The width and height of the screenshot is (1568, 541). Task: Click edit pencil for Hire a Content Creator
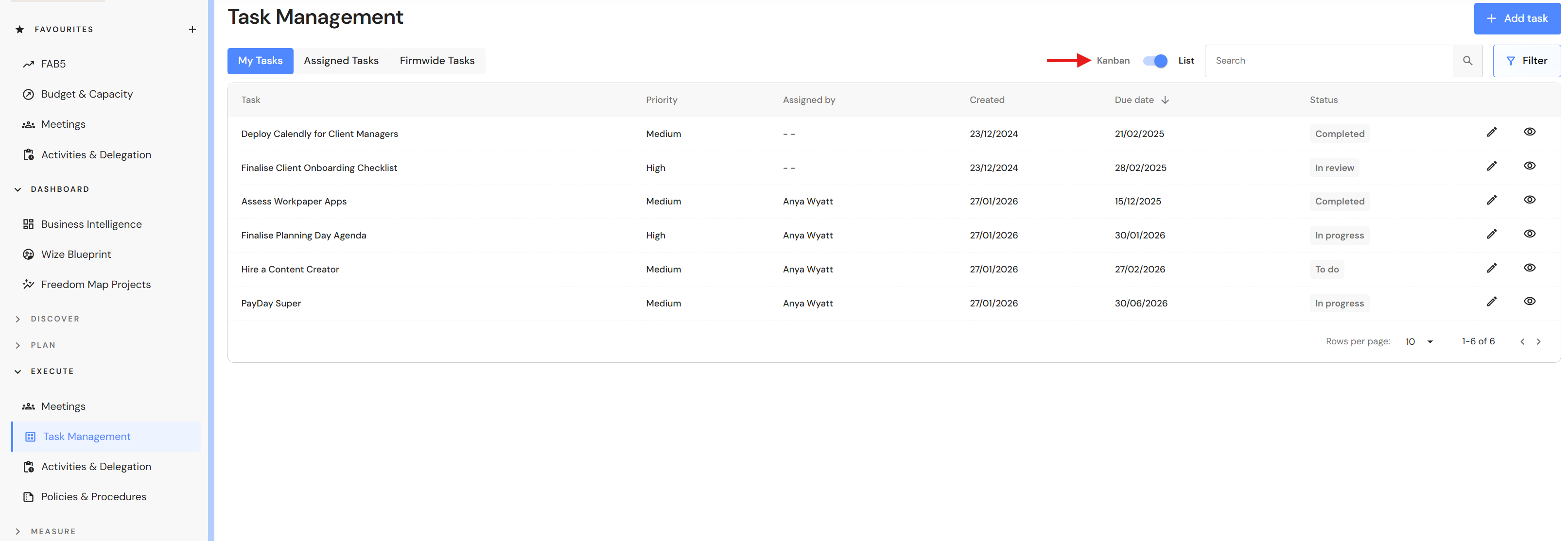click(1491, 268)
